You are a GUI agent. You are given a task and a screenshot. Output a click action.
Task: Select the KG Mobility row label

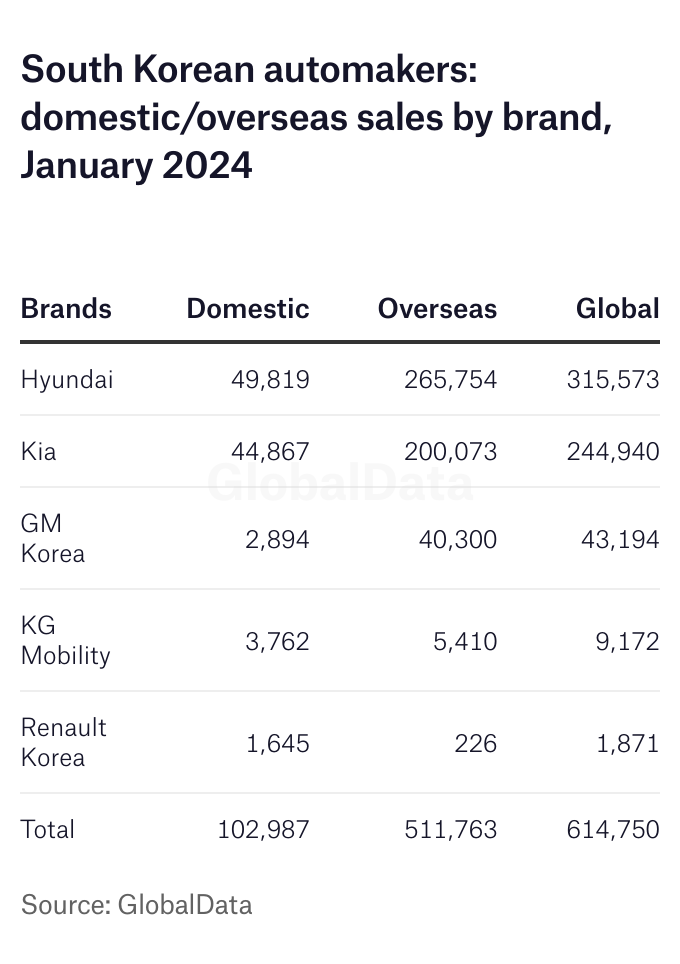(x=65, y=641)
